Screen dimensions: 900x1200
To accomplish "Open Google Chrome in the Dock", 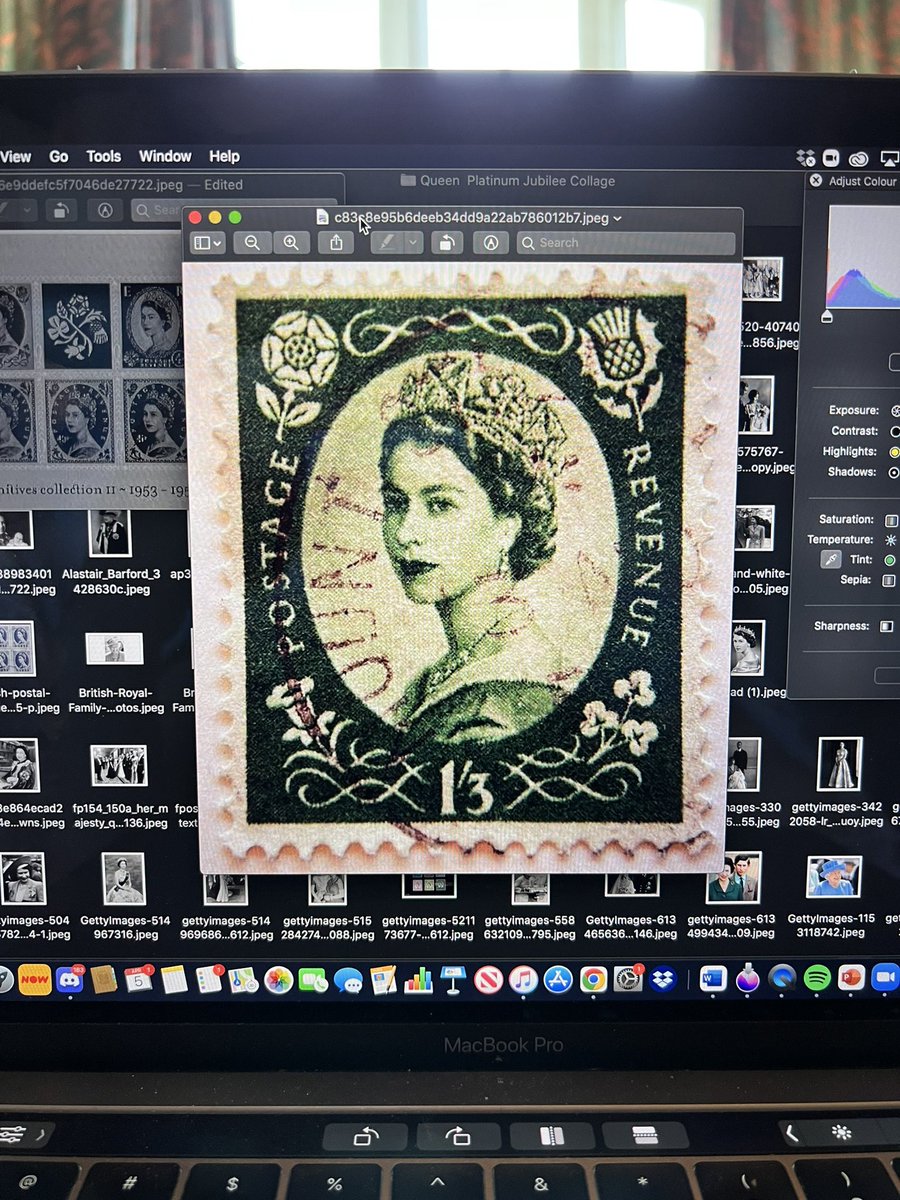I will coord(593,979).
